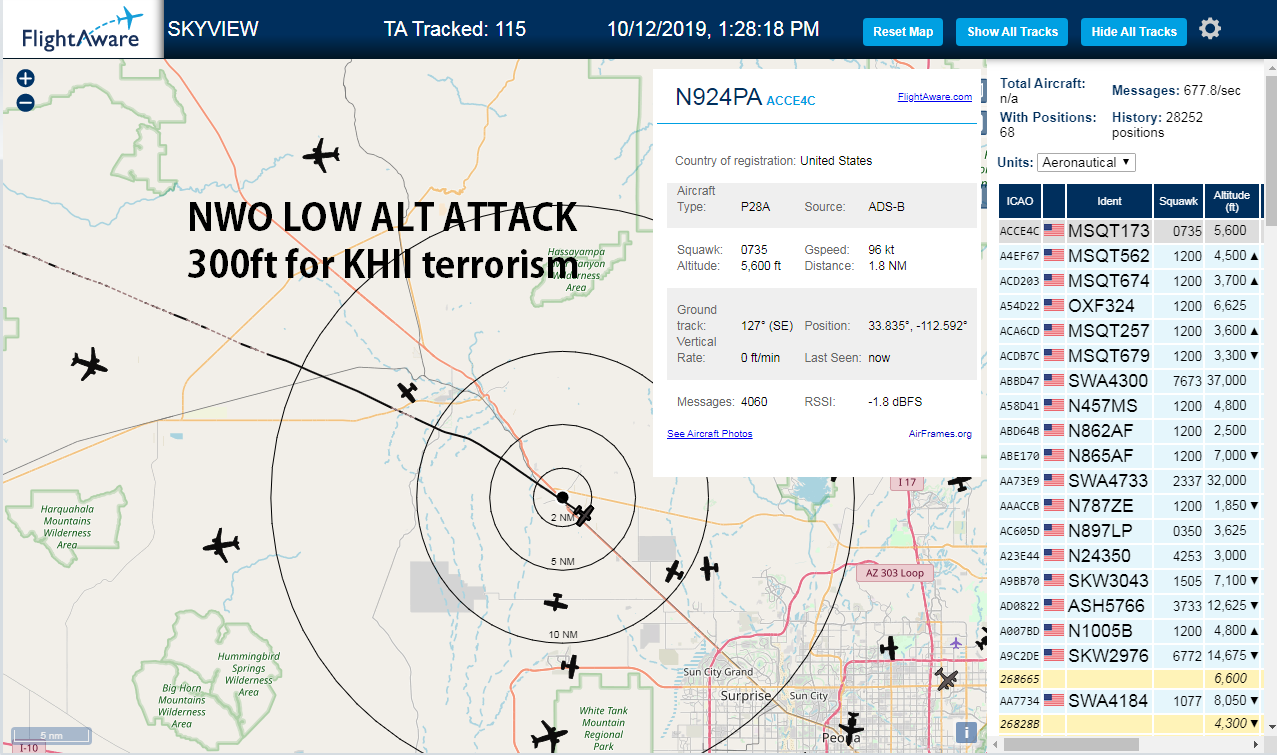The width and height of the screenshot is (1277, 755).
Task: Select the N24350 aircraft row
Action: (x=1130, y=556)
